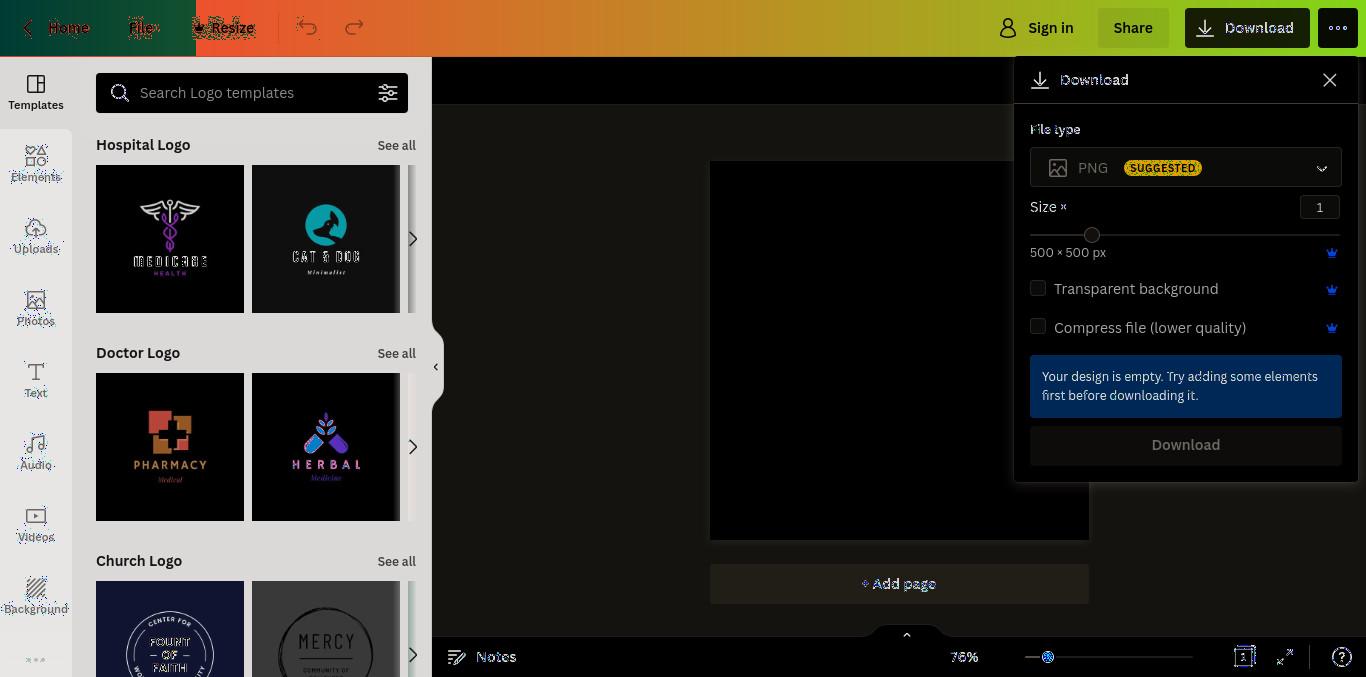Open the File menu
The image size is (1366, 677).
coord(144,28)
